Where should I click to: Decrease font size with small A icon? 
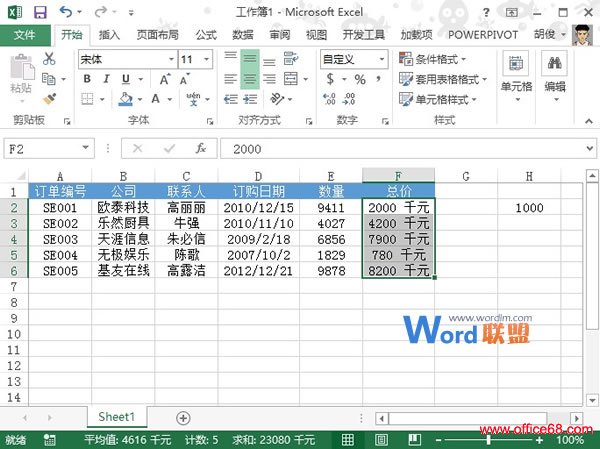tap(185, 79)
